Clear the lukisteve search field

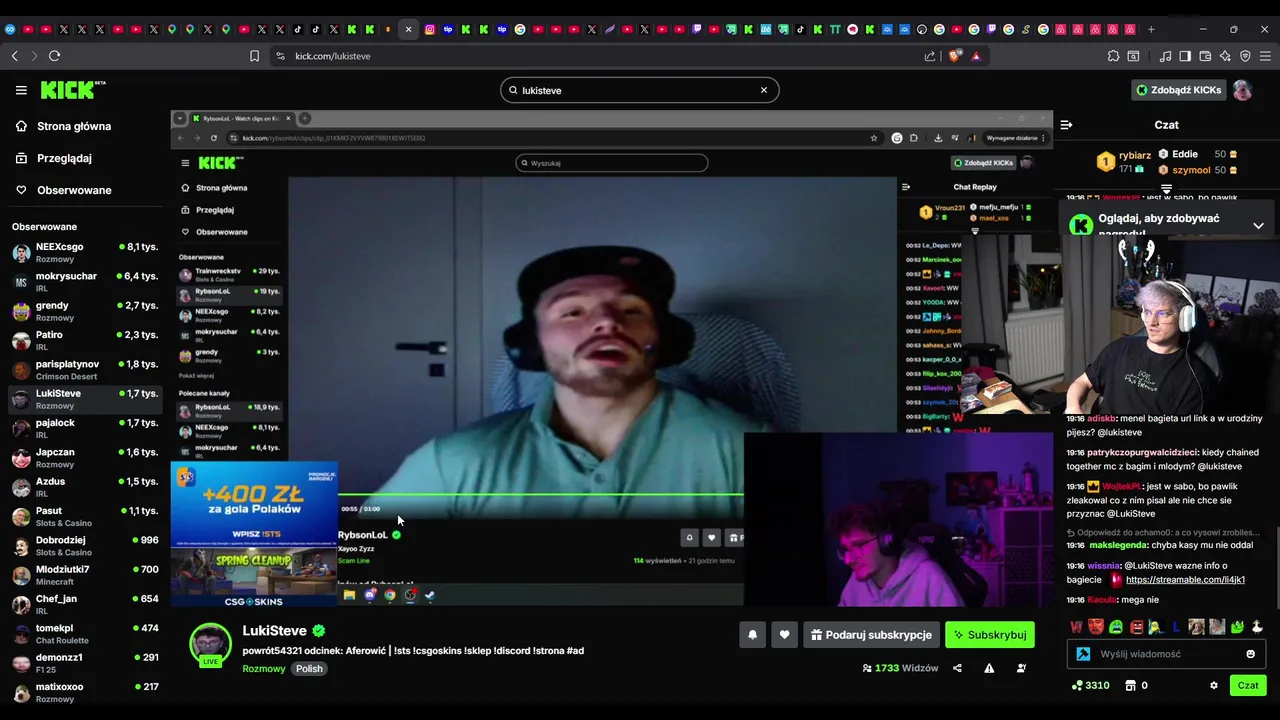[x=764, y=90]
